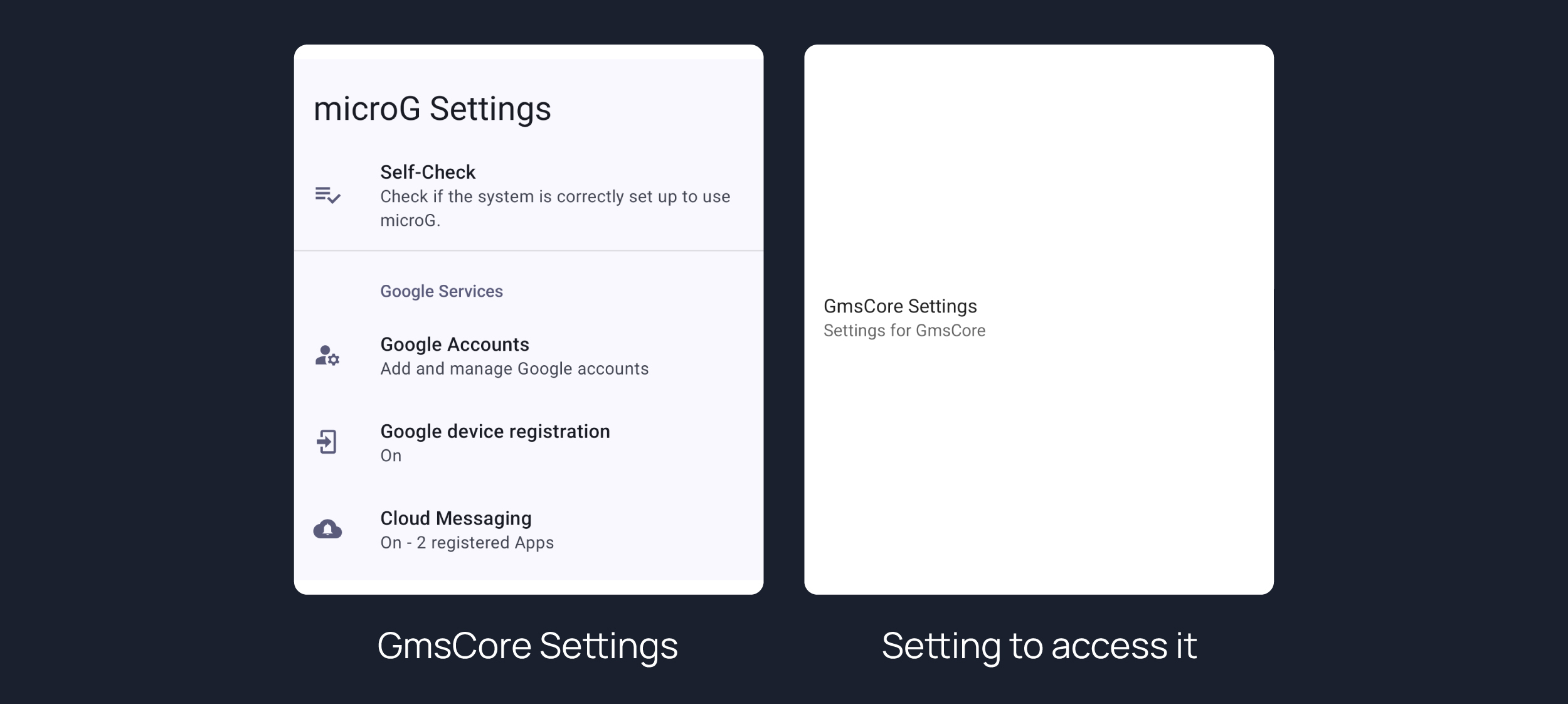Click the divider line below Self-Check
This screenshot has height=704, width=1568.
pyautogui.click(x=528, y=251)
